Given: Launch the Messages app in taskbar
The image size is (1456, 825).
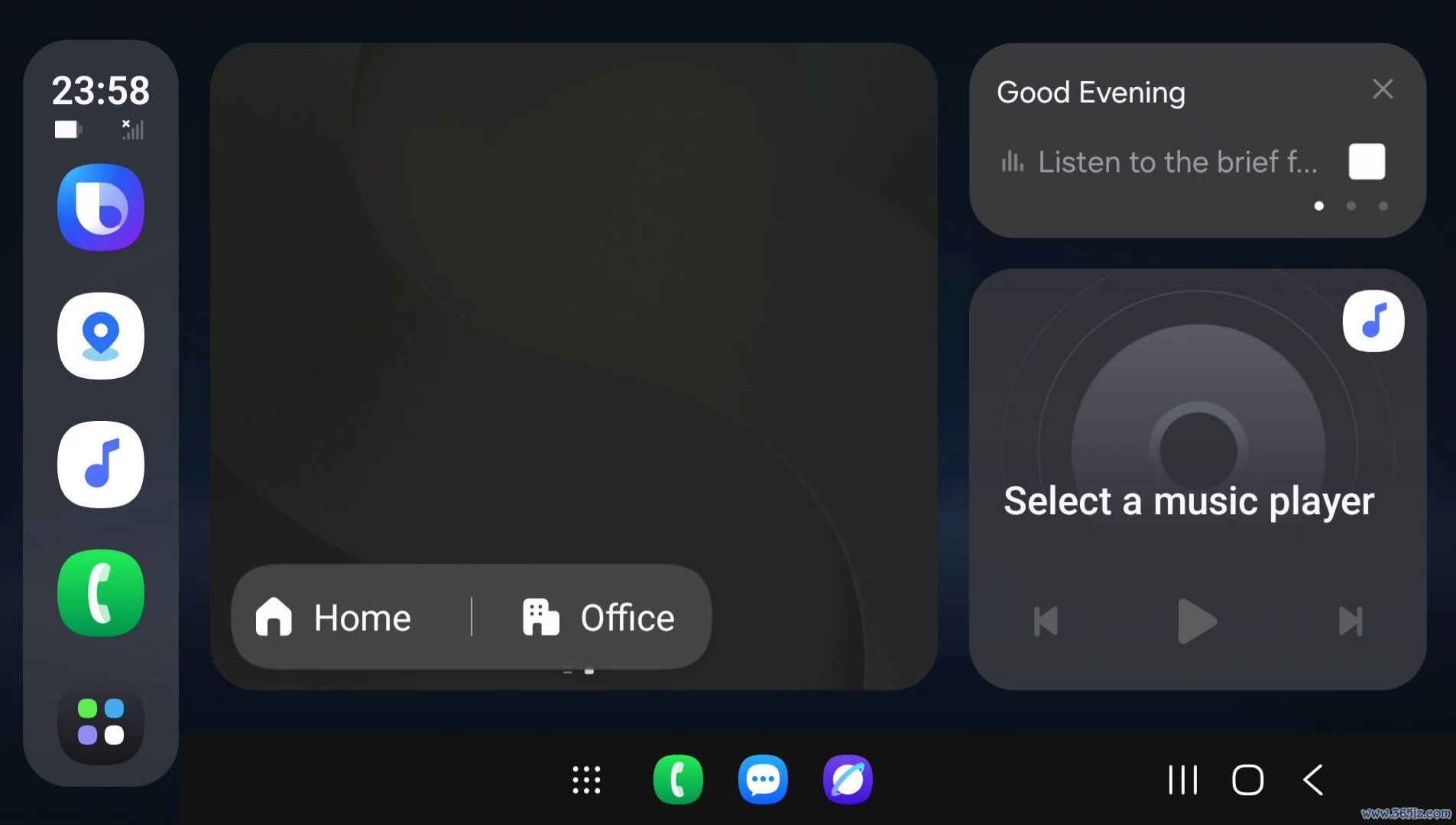Looking at the screenshot, I should 763,780.
